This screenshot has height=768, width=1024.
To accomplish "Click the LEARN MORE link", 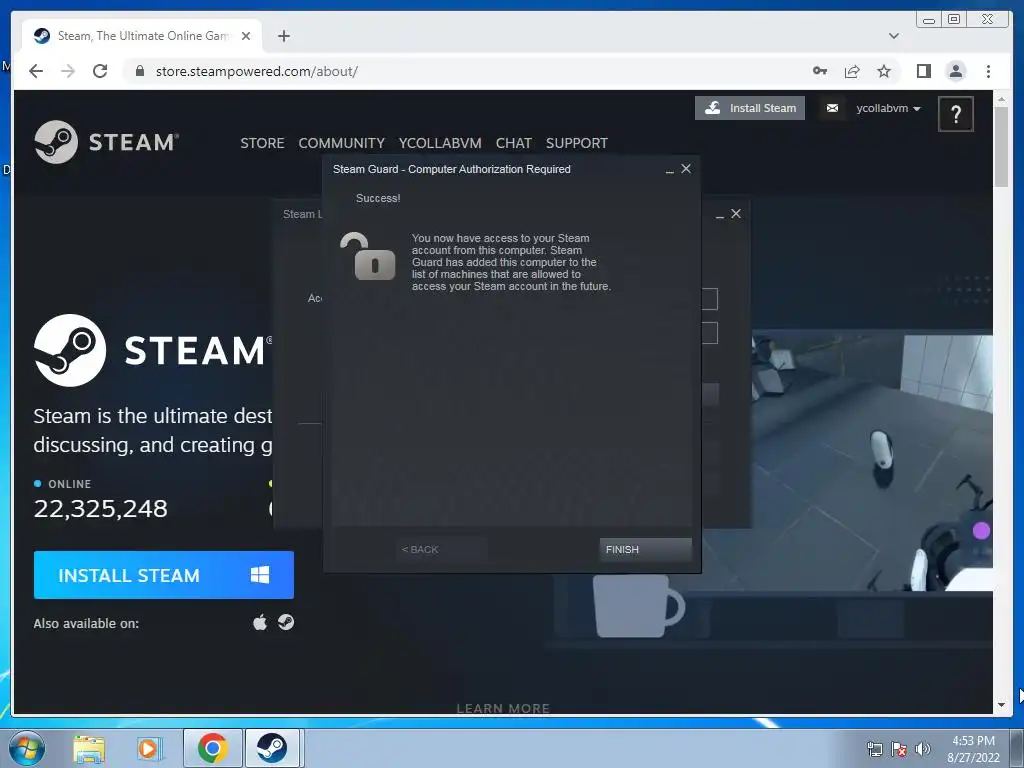I will tap(503, 708).
